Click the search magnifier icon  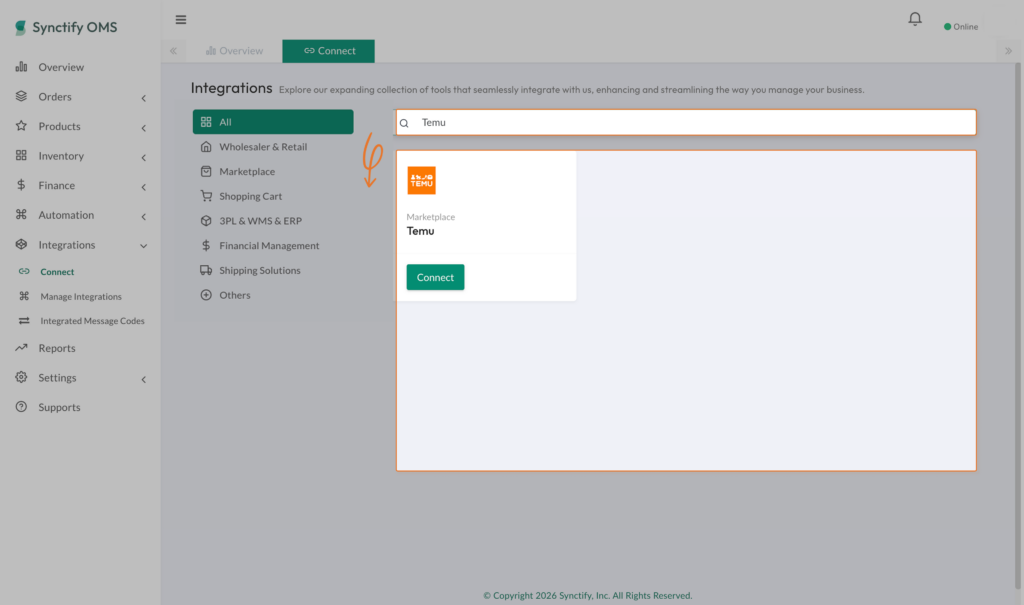point(404,123)
